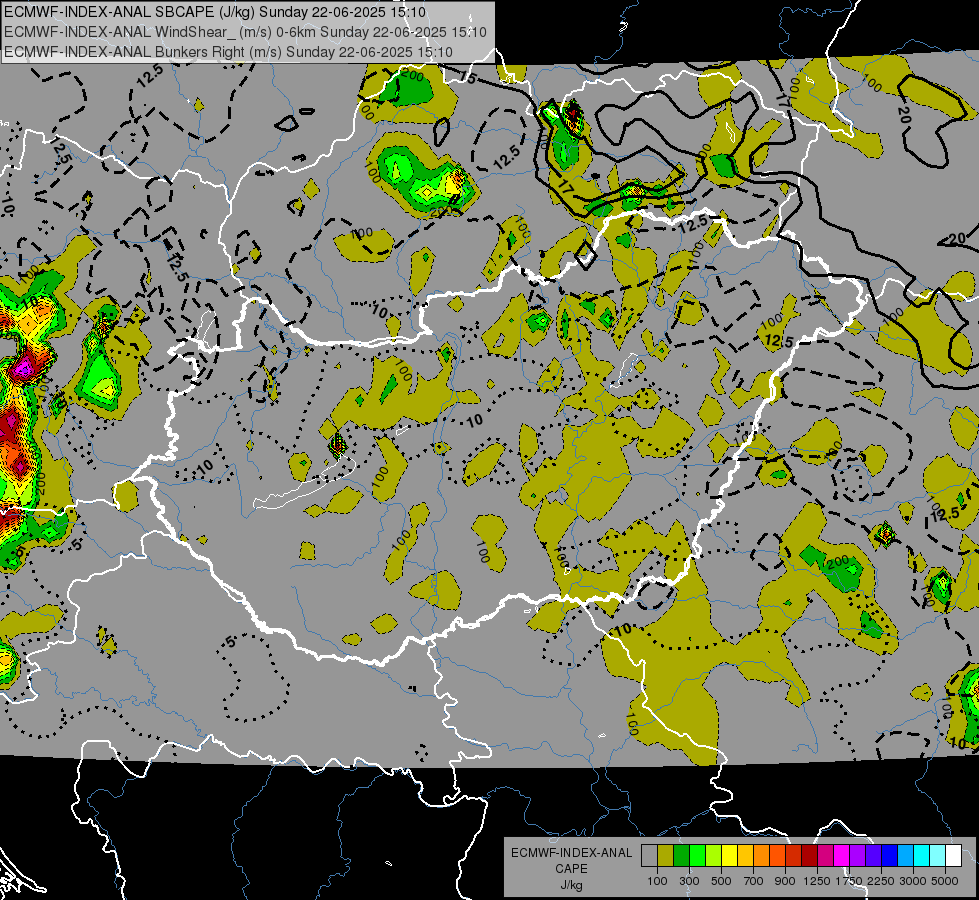Screen dimensions: 979x900
Task: Choose the amber legend swatch before 700
Action: click(x=745, y=856)
